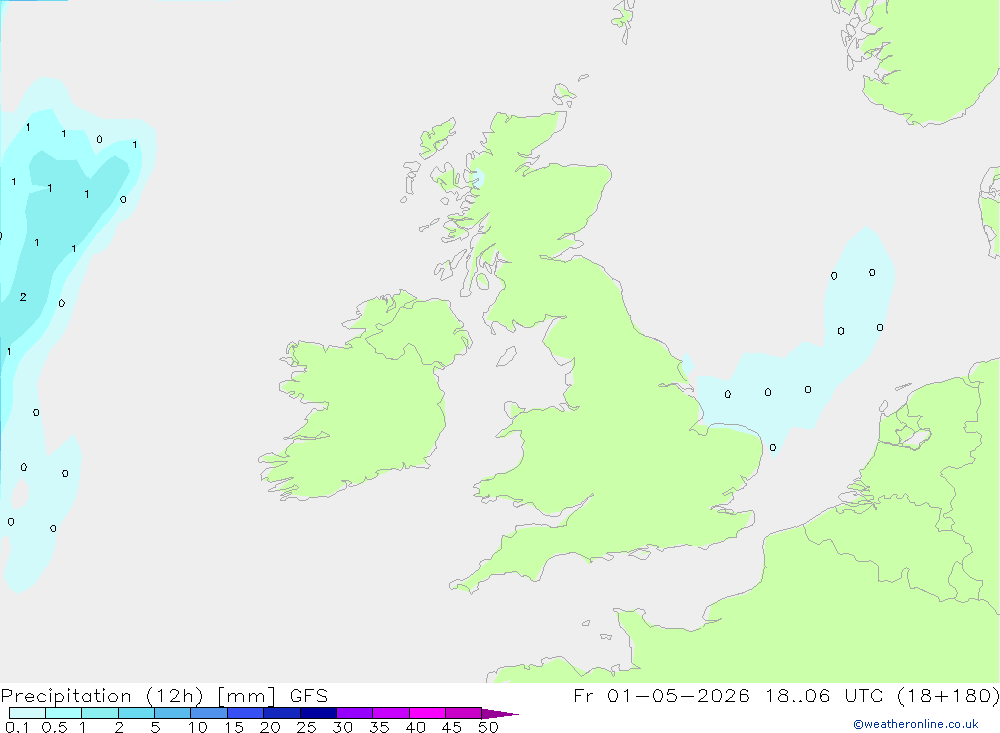
Task: Click the "50" legend scale label
Action: click(488, 727)
